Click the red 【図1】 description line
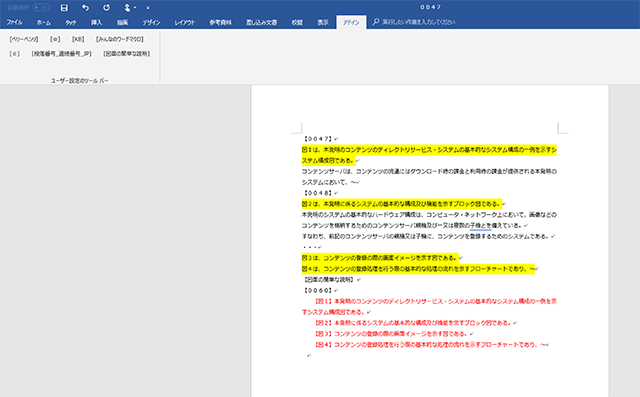The height and width of the screenshot is (397, 640). [x=436, y=301]
